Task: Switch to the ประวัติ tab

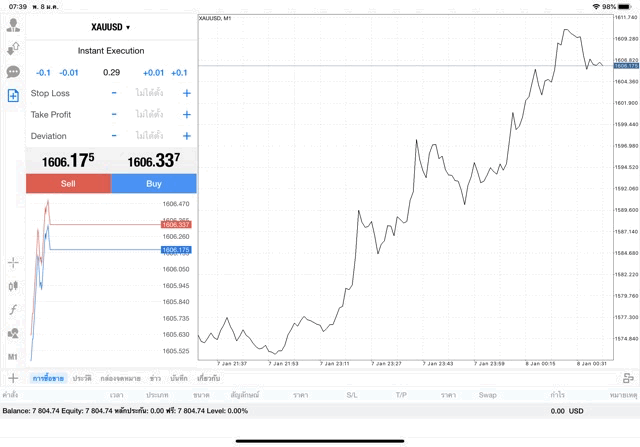Action: pos(82,378)
